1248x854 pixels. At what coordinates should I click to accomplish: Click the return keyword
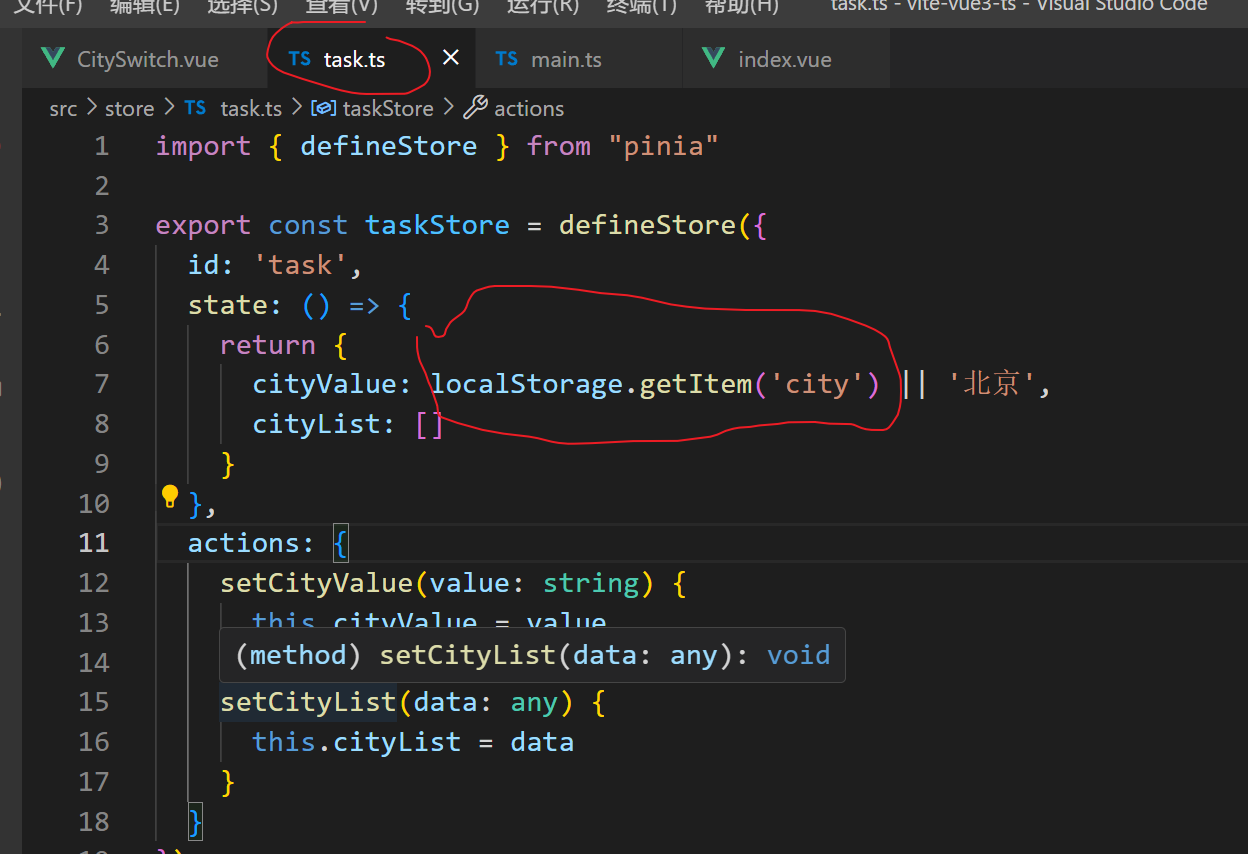point(268,345)
